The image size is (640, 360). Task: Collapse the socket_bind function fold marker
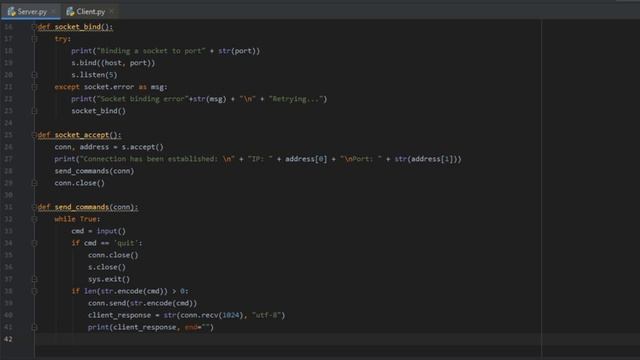pyautogui.click(x=34, y=27)
